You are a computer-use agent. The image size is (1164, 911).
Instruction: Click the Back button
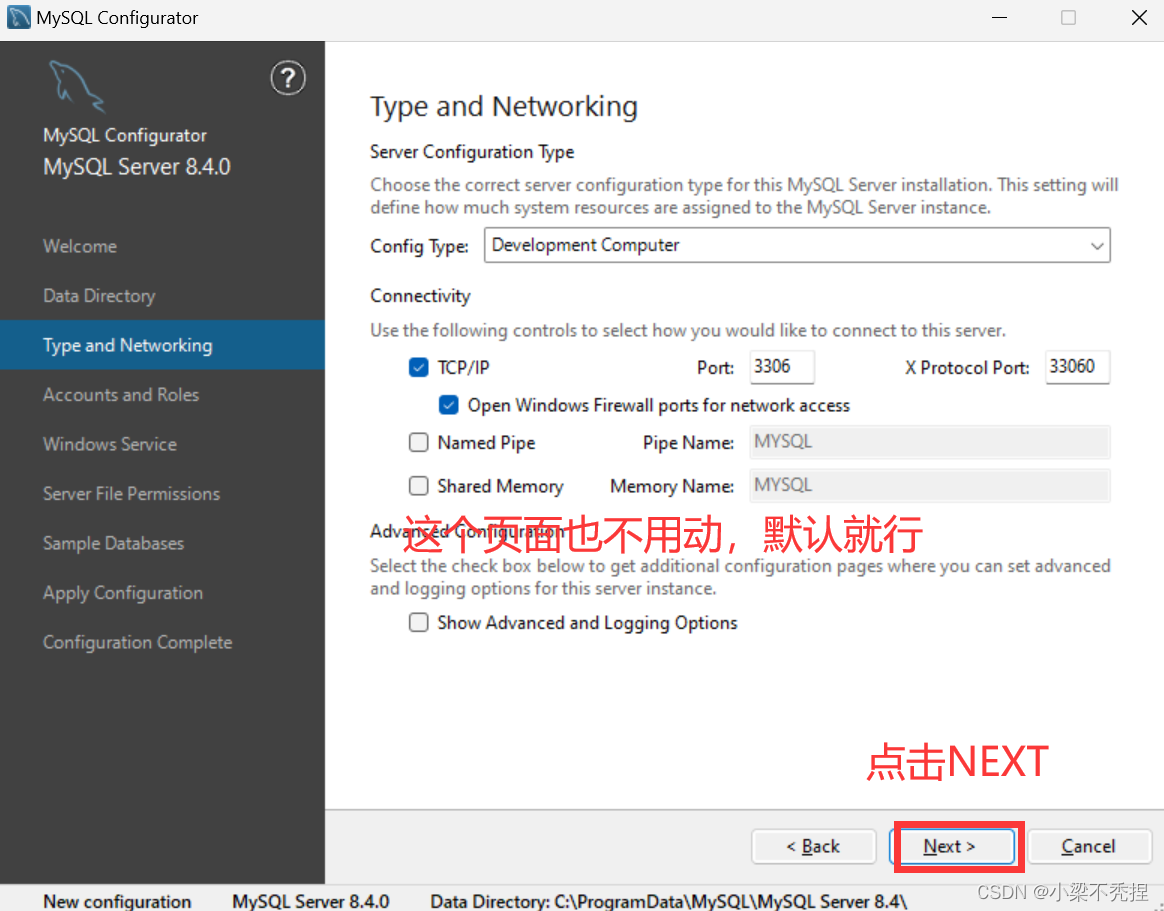pos(814,846)
